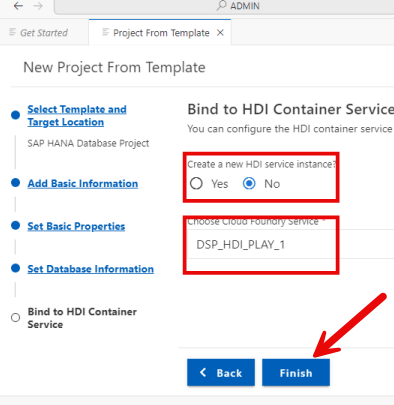This screenshot has height=405, width=394.
Task: Open the Select Template and Target Location step
Action: click(77, 115)
